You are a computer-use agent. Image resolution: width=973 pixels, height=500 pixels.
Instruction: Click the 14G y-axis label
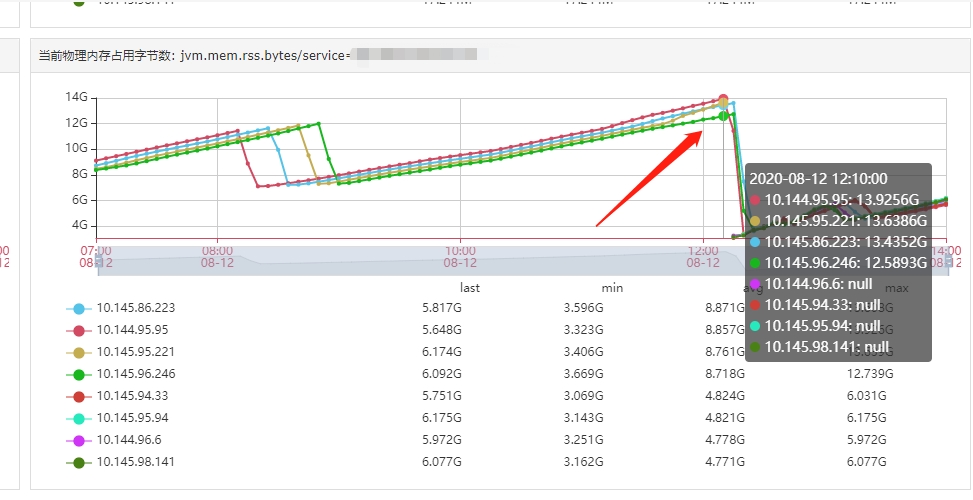click(x=77, y=97)
